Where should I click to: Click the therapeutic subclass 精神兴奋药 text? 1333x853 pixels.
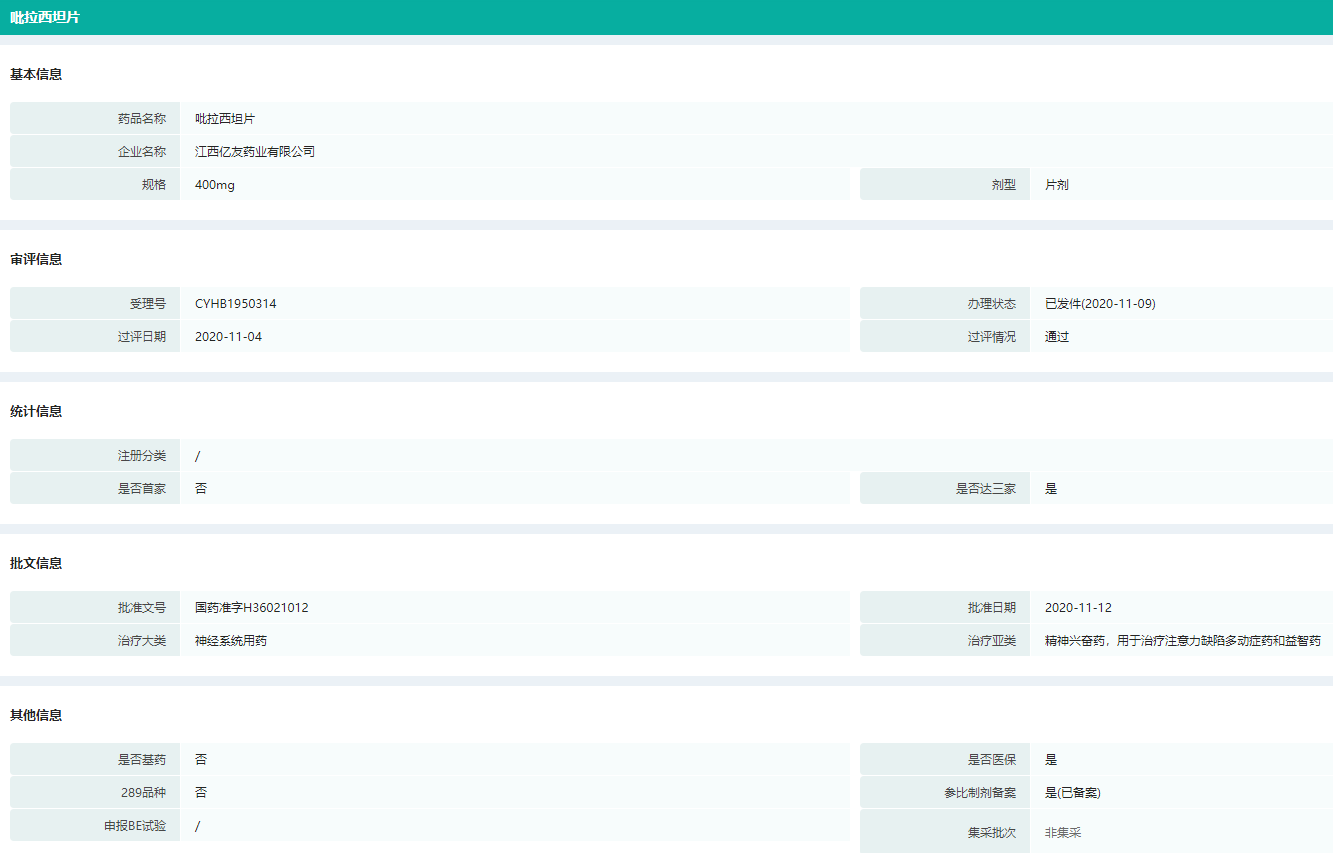(1075, 641)
